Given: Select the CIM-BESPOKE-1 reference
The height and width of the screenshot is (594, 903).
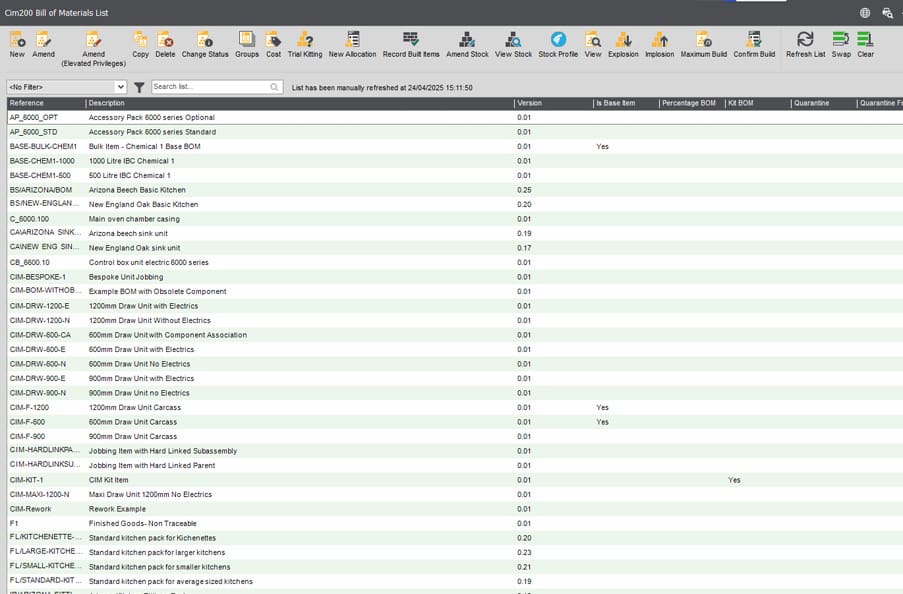Looking at the screenshot, I should tap(38, 277).
